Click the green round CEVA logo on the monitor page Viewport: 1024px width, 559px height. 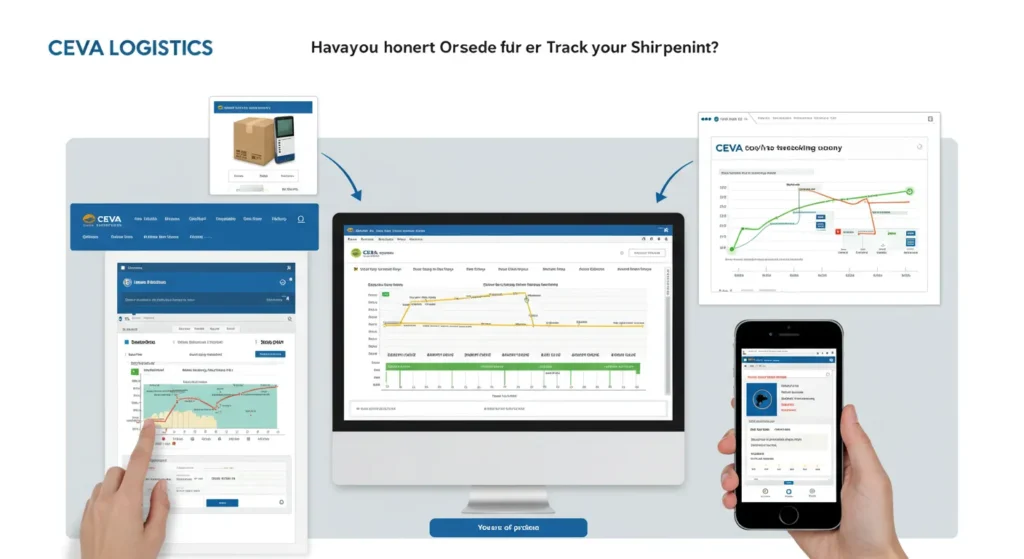tap(356, 253)
